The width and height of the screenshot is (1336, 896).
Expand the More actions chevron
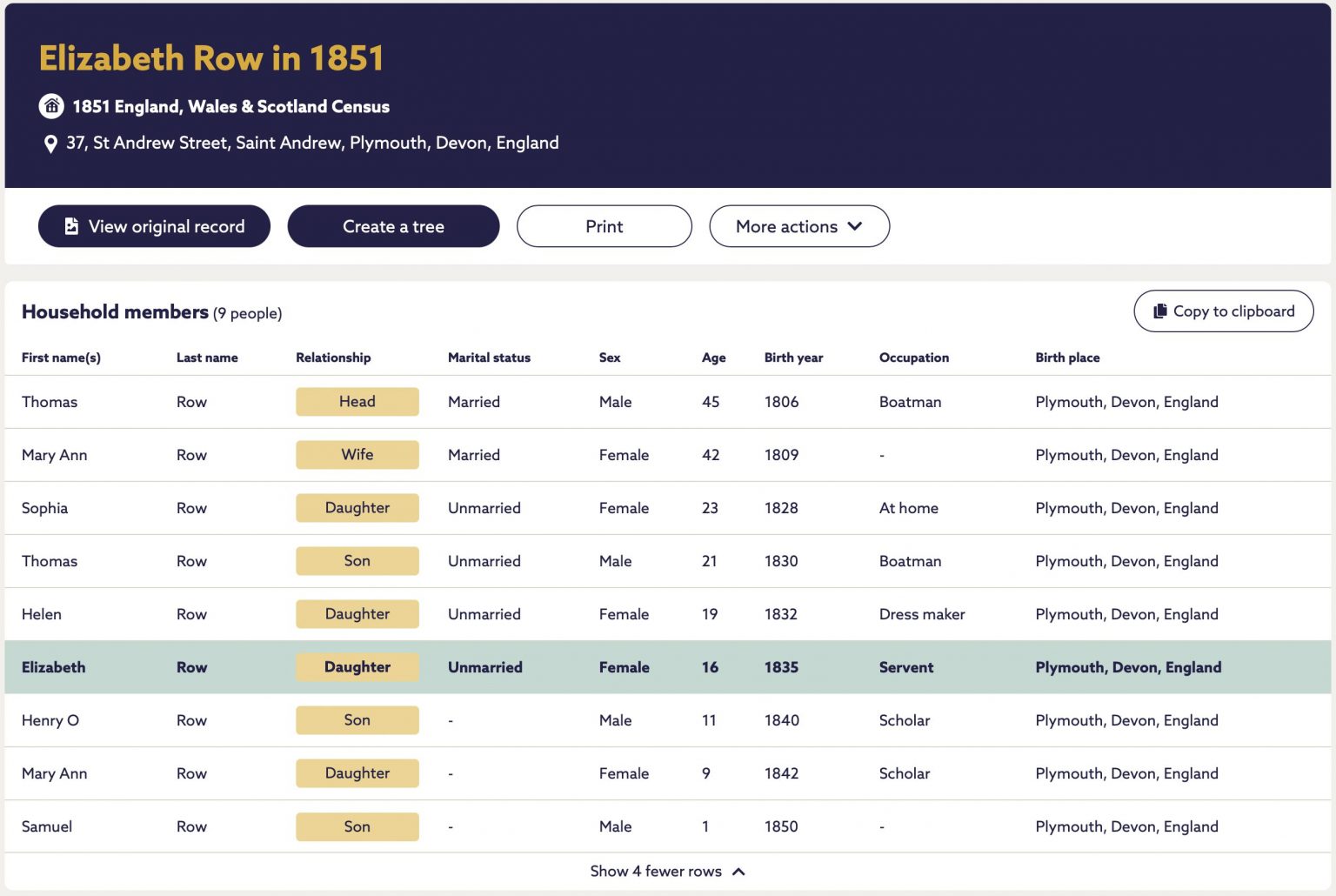(x=855, y=226)
